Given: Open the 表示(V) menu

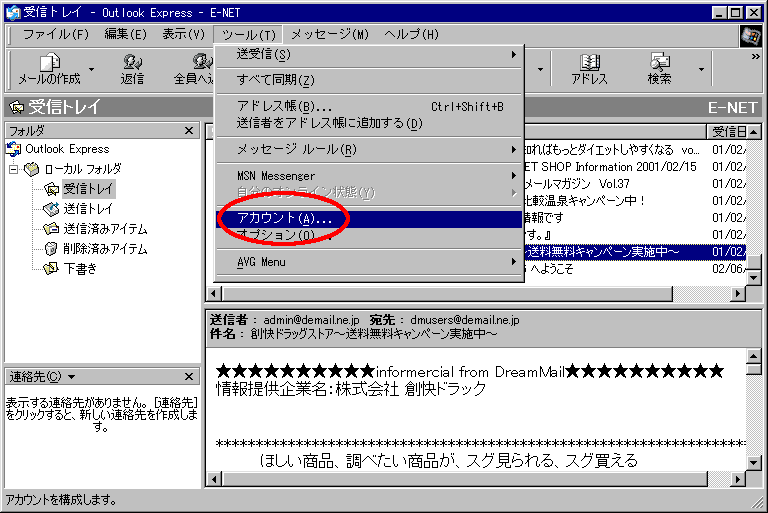Looking at the screenshot, I should click(183, 34).
